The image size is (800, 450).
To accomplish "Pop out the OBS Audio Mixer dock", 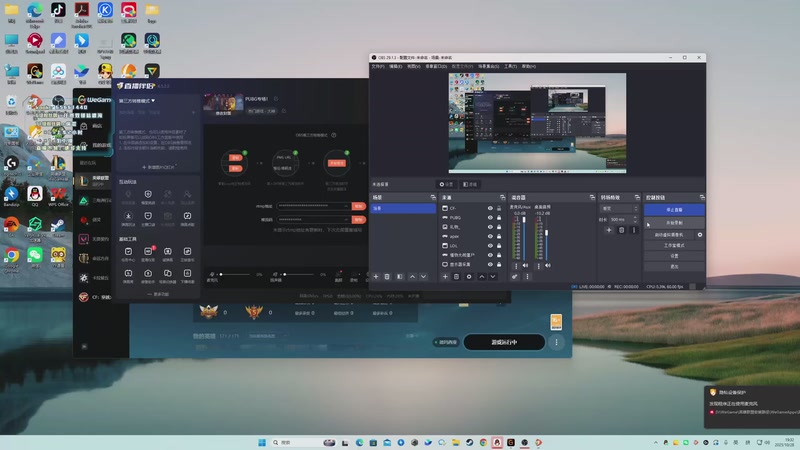I will click(592, 197).
